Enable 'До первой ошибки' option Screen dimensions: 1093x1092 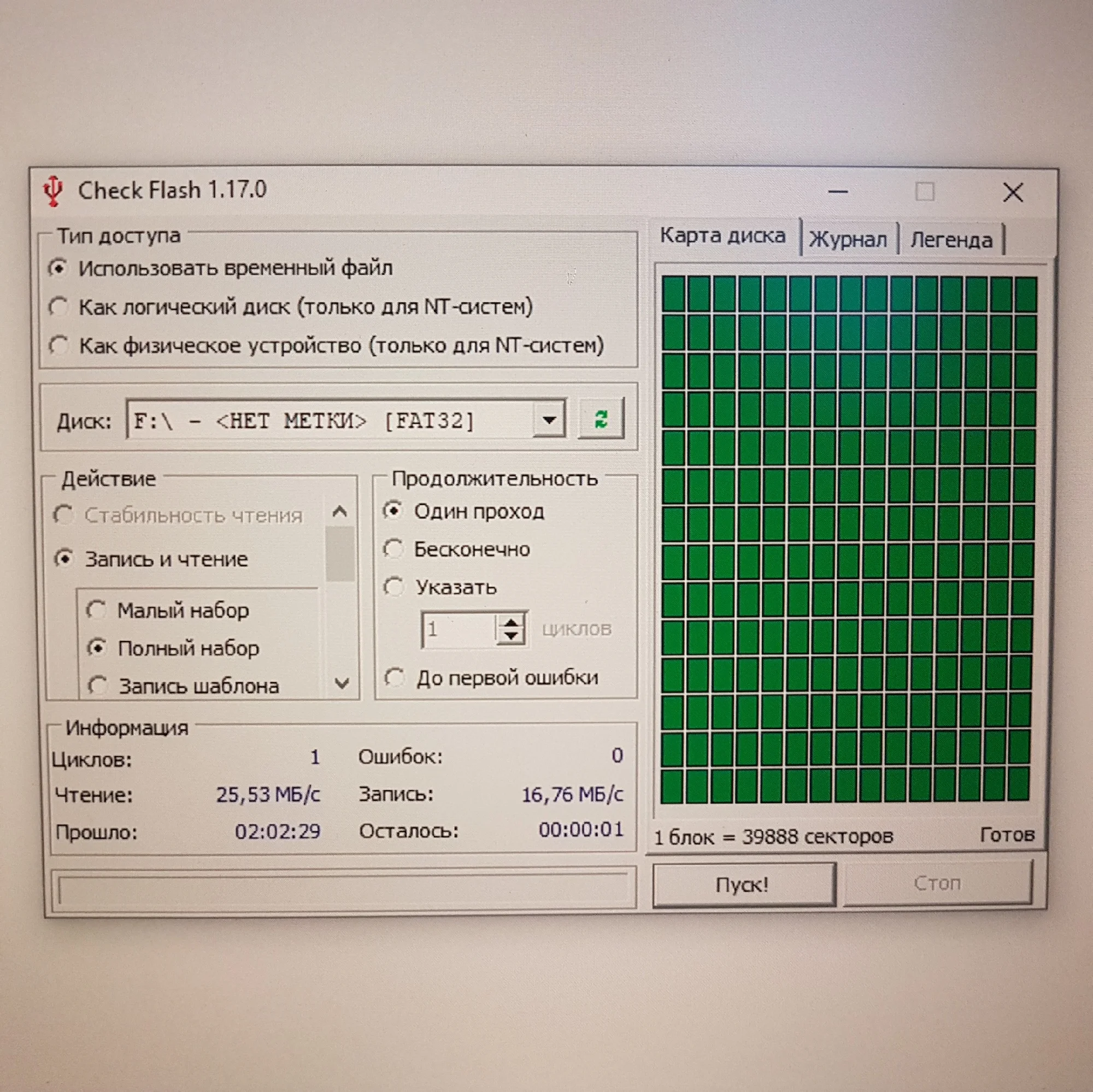(395, 677)
